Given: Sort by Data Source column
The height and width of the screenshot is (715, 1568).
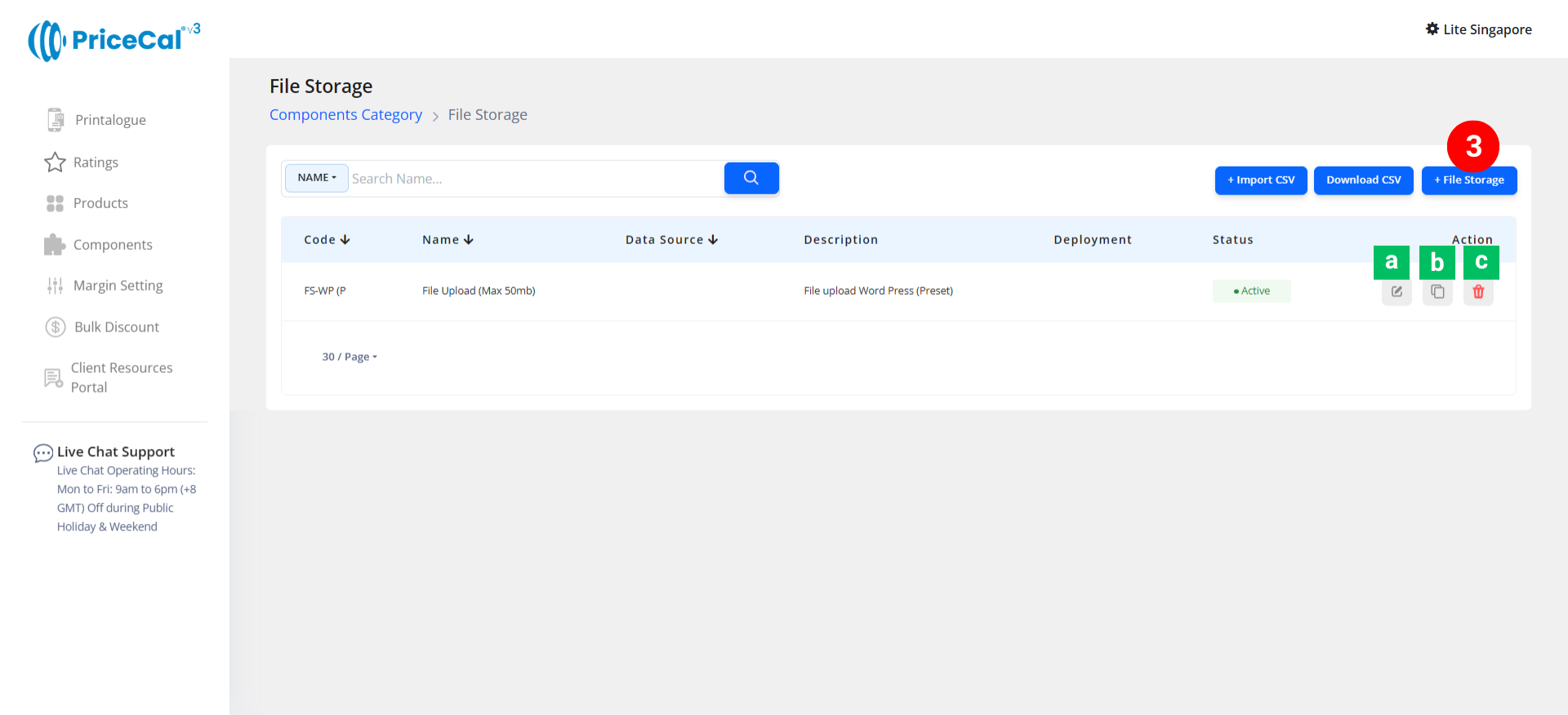Looking at the screenshot, I should [x=713, y=240].
